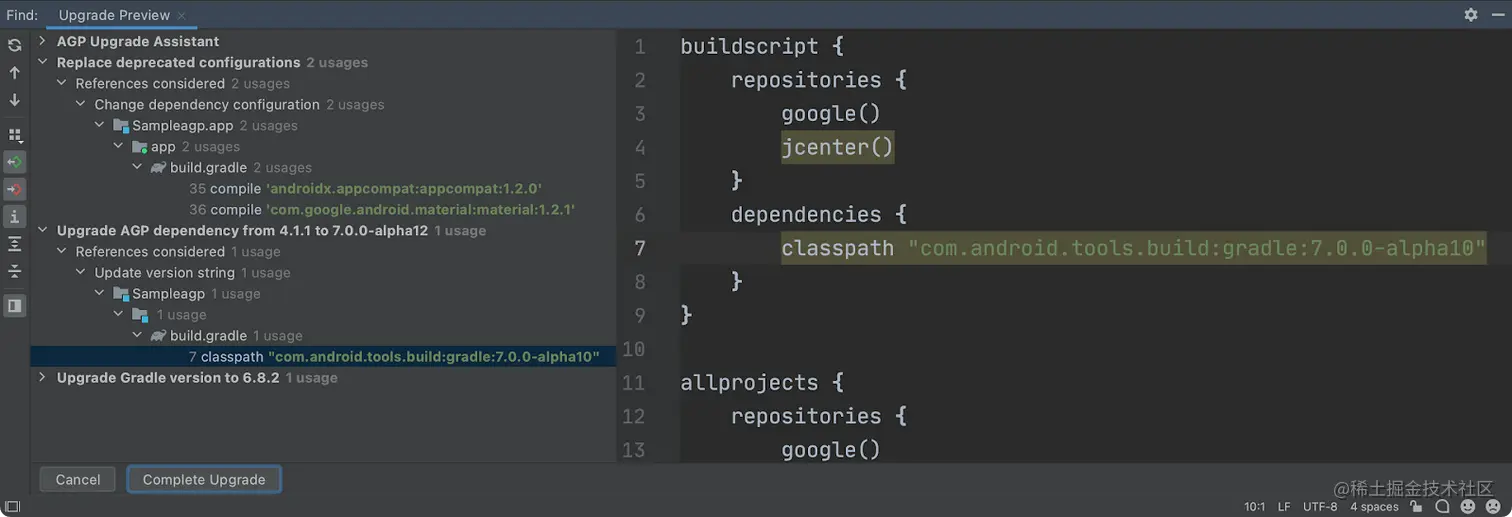Open UTF-8 encoding selector
The width and height of the screenshot is (1512, 517).
tap(1320, 507)
